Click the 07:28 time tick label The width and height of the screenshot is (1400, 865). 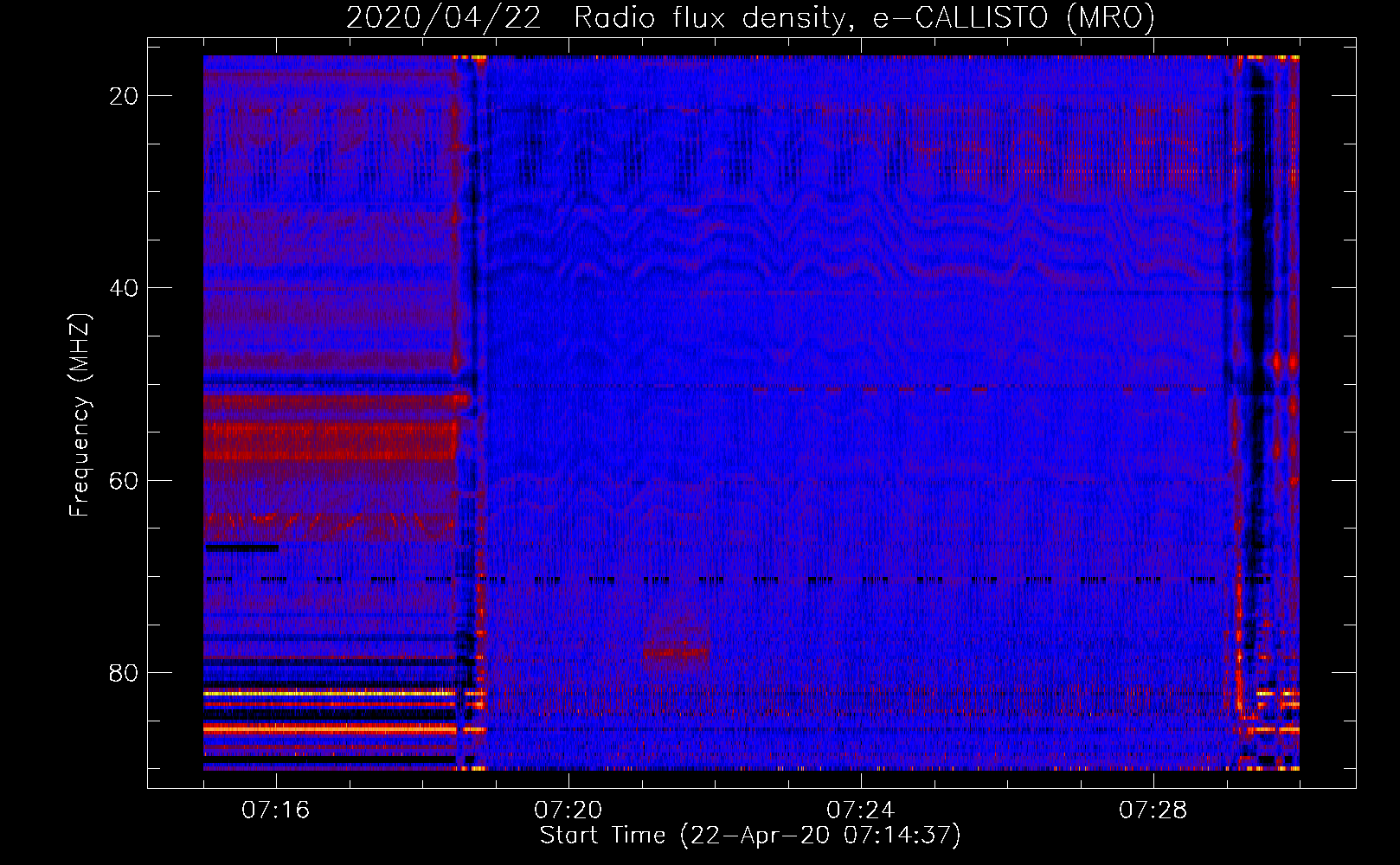click(x=1153, y=811)
